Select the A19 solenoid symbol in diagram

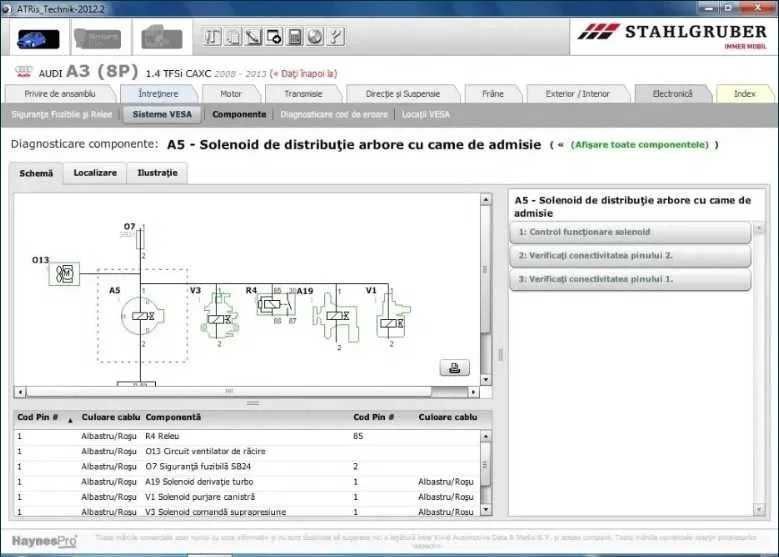(336, 316)
